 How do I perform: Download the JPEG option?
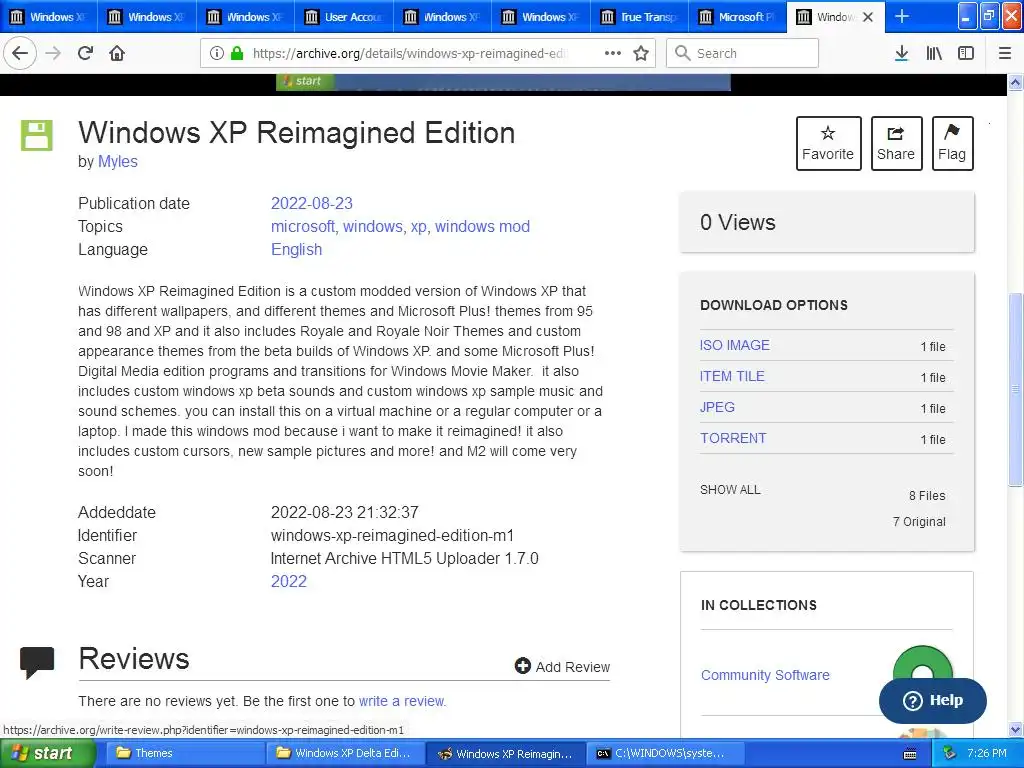tap(717, 407)
